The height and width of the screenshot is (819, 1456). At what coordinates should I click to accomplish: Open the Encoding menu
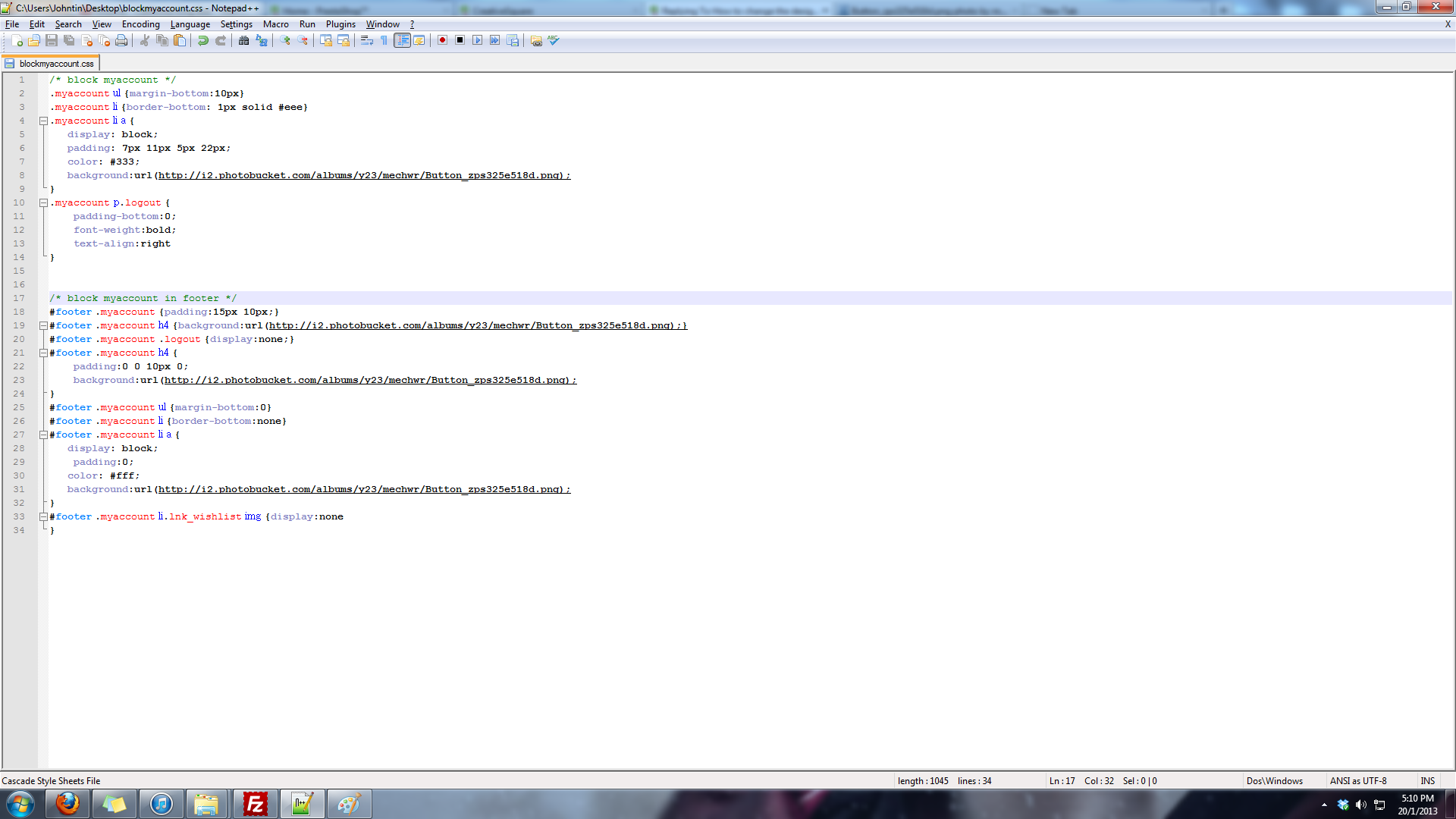pos(140,24)
